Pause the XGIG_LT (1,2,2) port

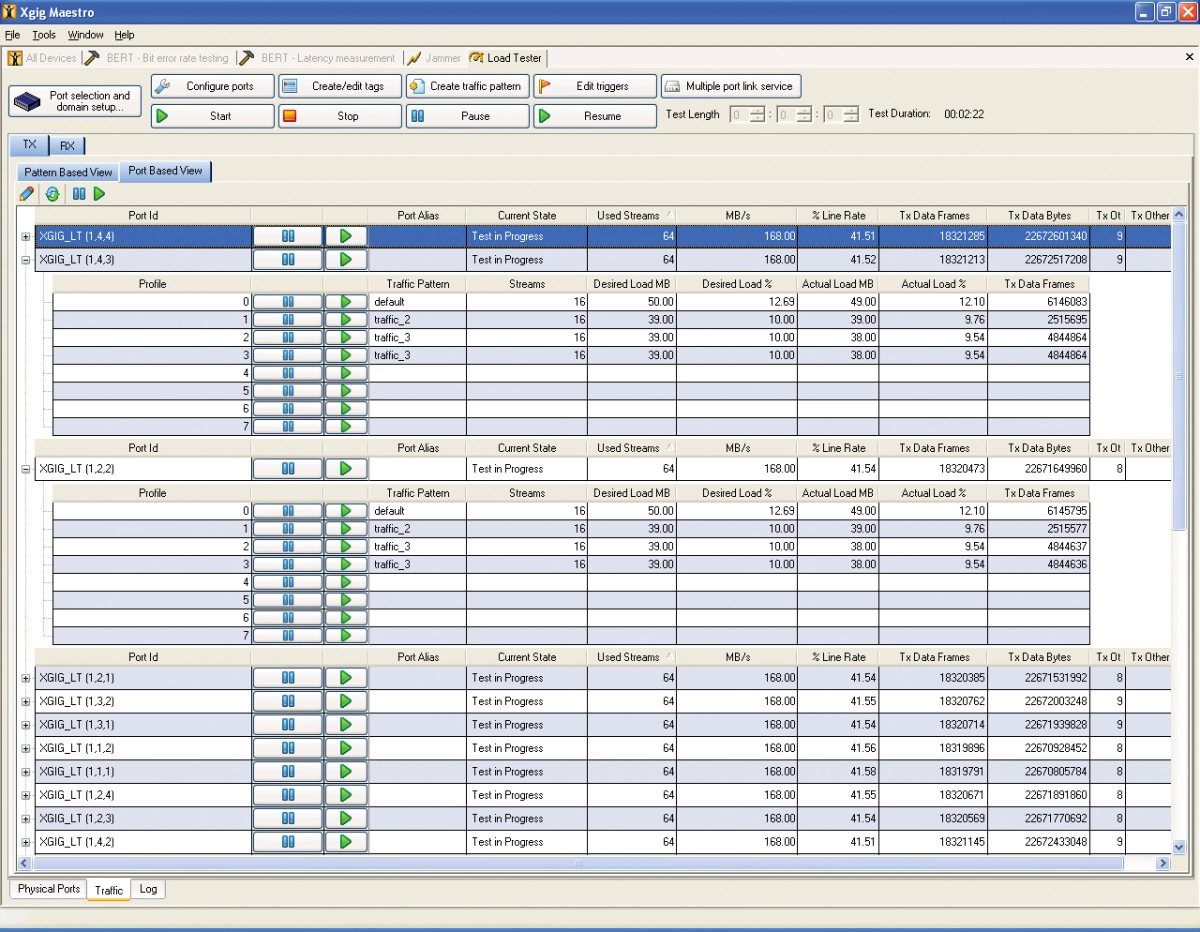287,468
